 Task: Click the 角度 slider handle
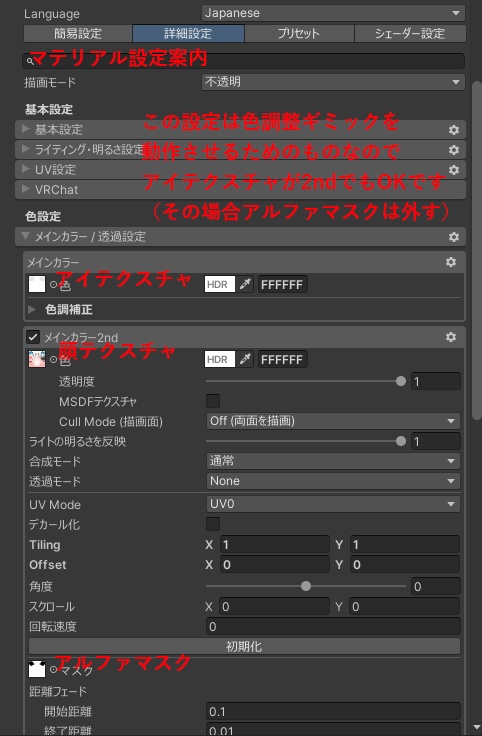click(x=306, y=586)
